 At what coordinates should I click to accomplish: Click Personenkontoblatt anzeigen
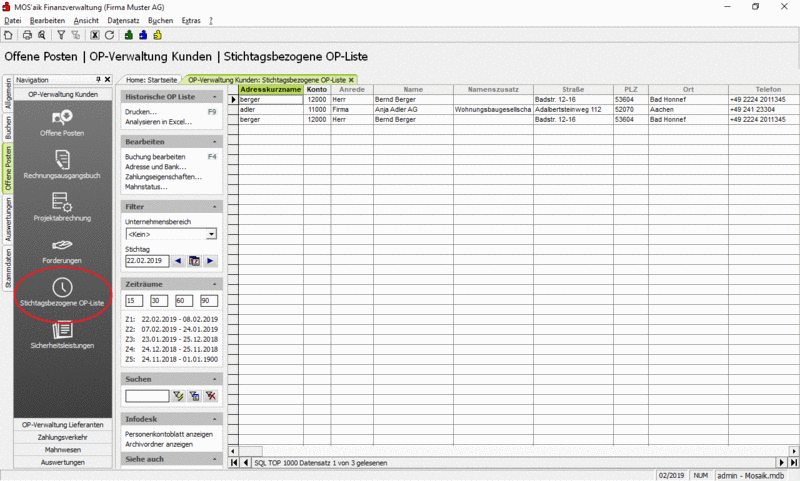click(169, 435)
